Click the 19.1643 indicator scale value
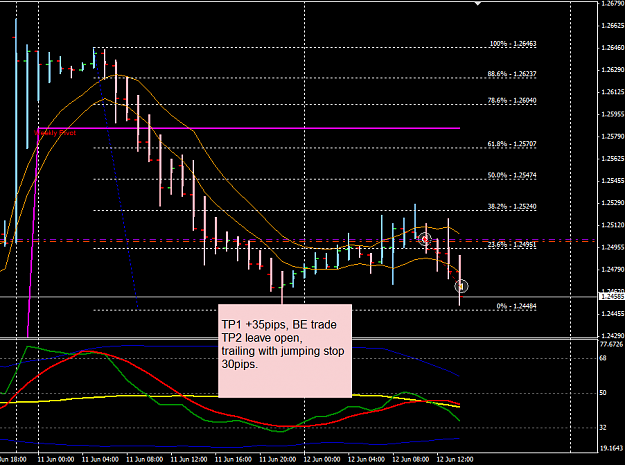This screenshot has height=465, width=625. (x=611, y=448)
